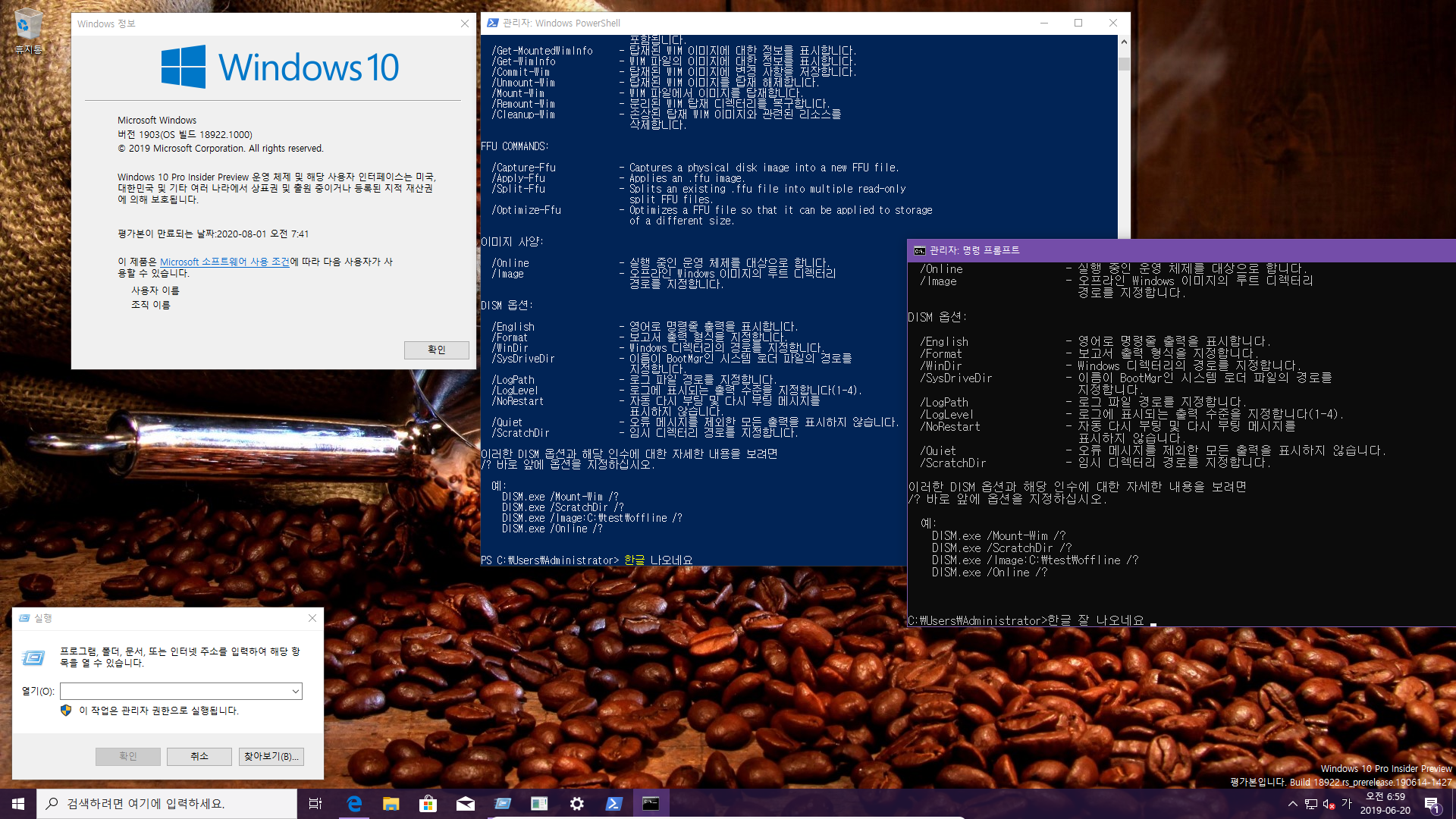
Task: Open the Command Prompt title bar system icon
Action: click(920, 251)
